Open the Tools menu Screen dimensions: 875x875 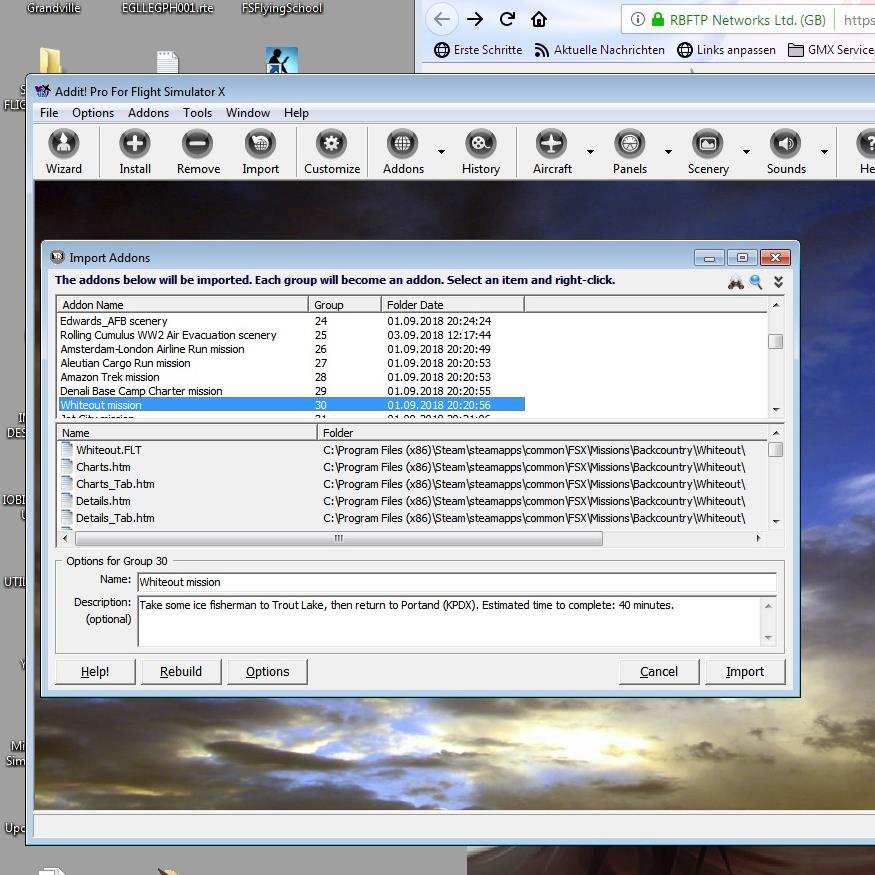(197, 113)
